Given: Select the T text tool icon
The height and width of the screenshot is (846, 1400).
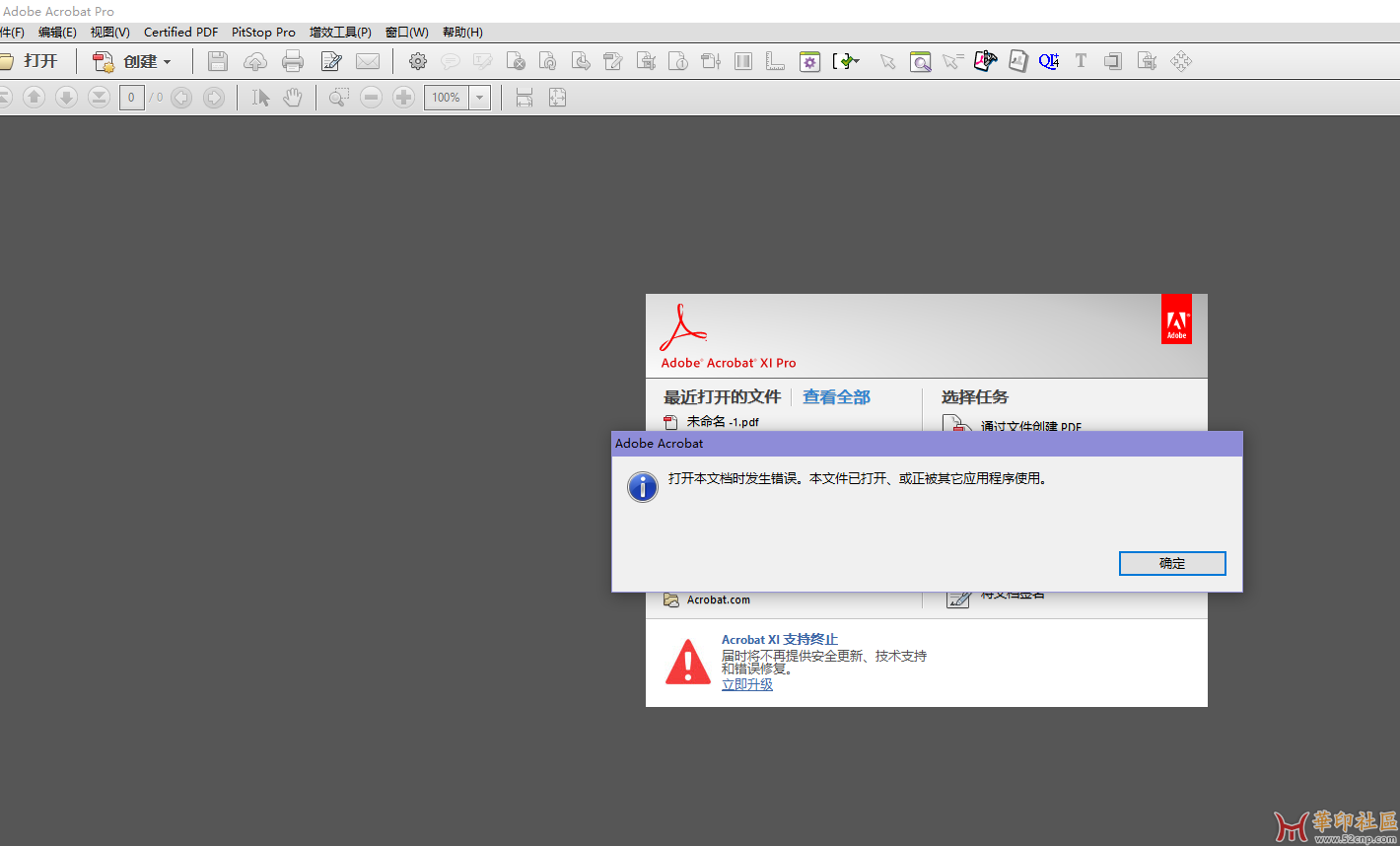Looking at the screenshot, I should pyautogui.click(x=1081, y=61).
